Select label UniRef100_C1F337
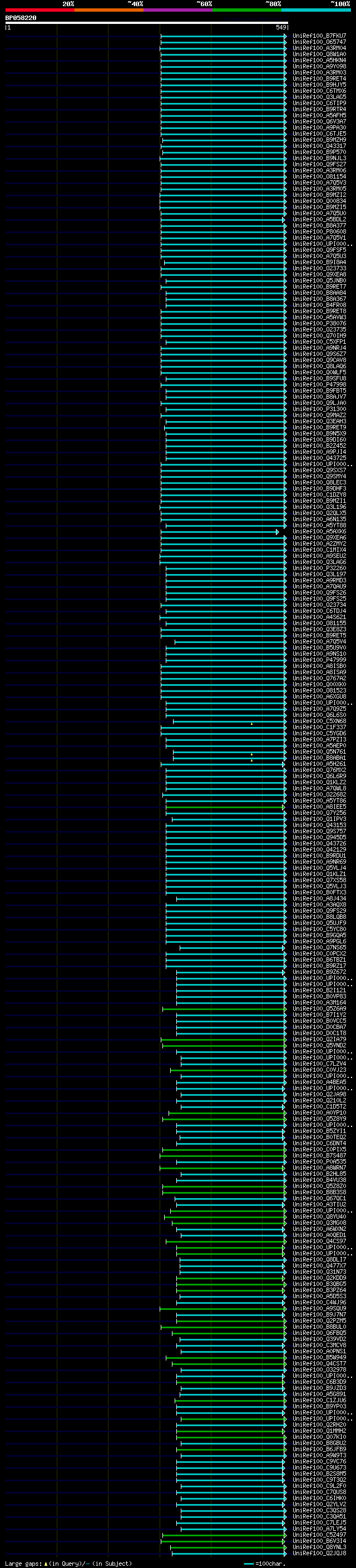This screenshot has width=356, height=1568. click(x=319, y=728)
